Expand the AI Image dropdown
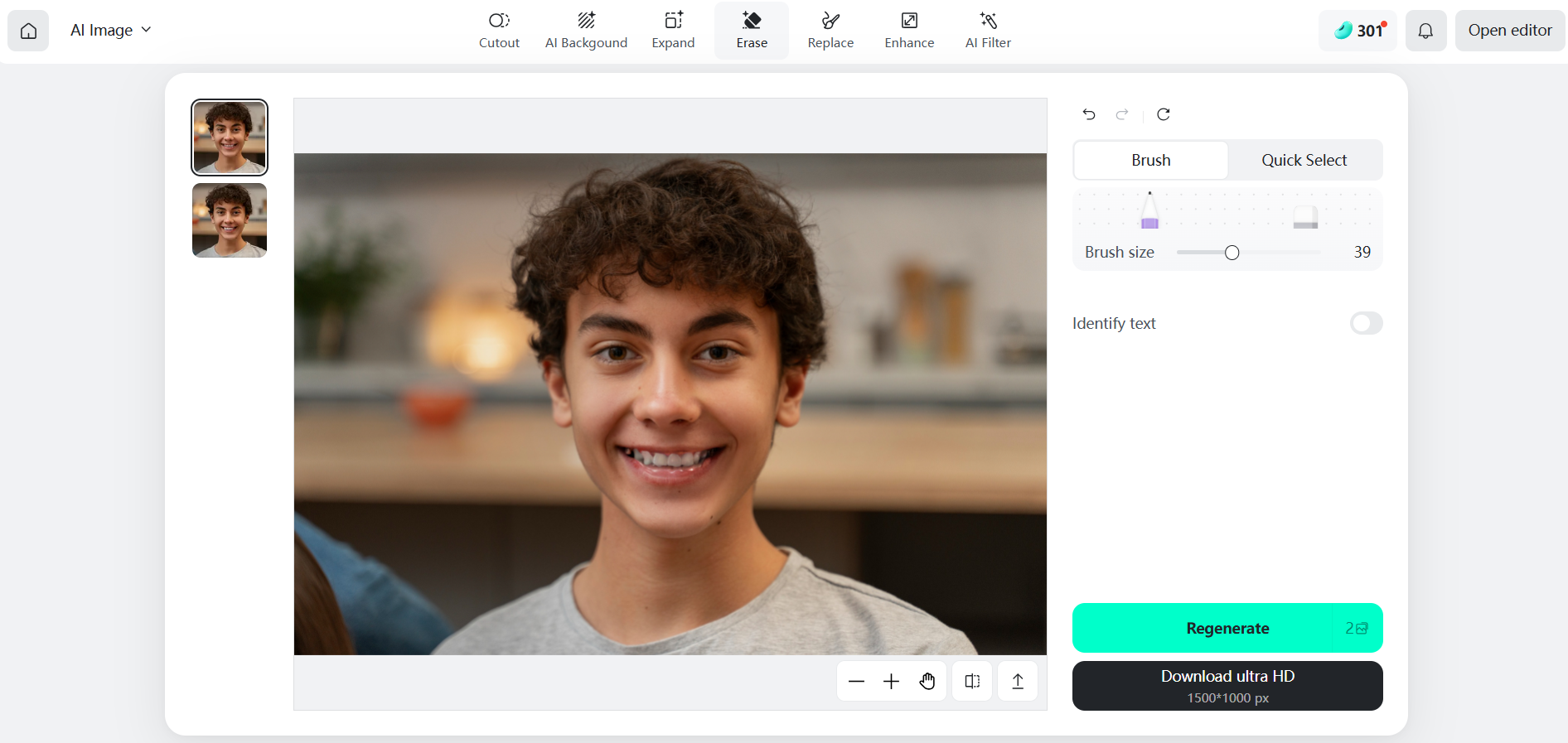Image resolution: width=1568 pixels, height=743 pixels. pyautogui.click(x=111, y=31)
